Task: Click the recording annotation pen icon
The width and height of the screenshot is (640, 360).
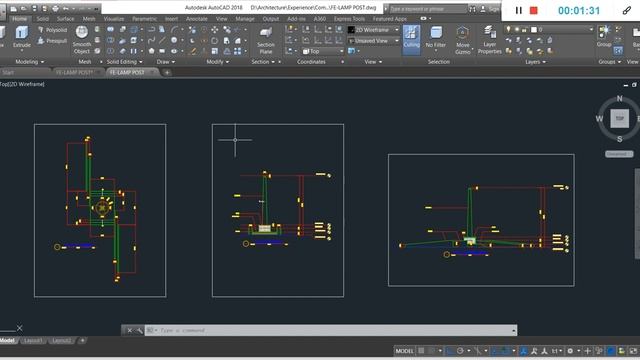Action: (627, 11)
